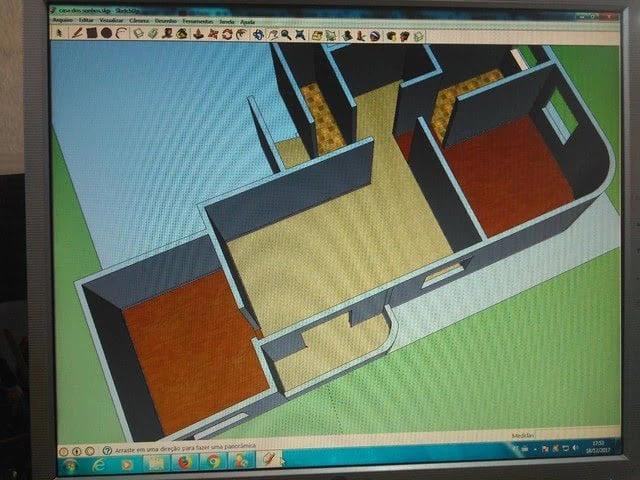This screenshot has width=640, height=480.
Task: Choose the Circle tool
Action: 107,33
